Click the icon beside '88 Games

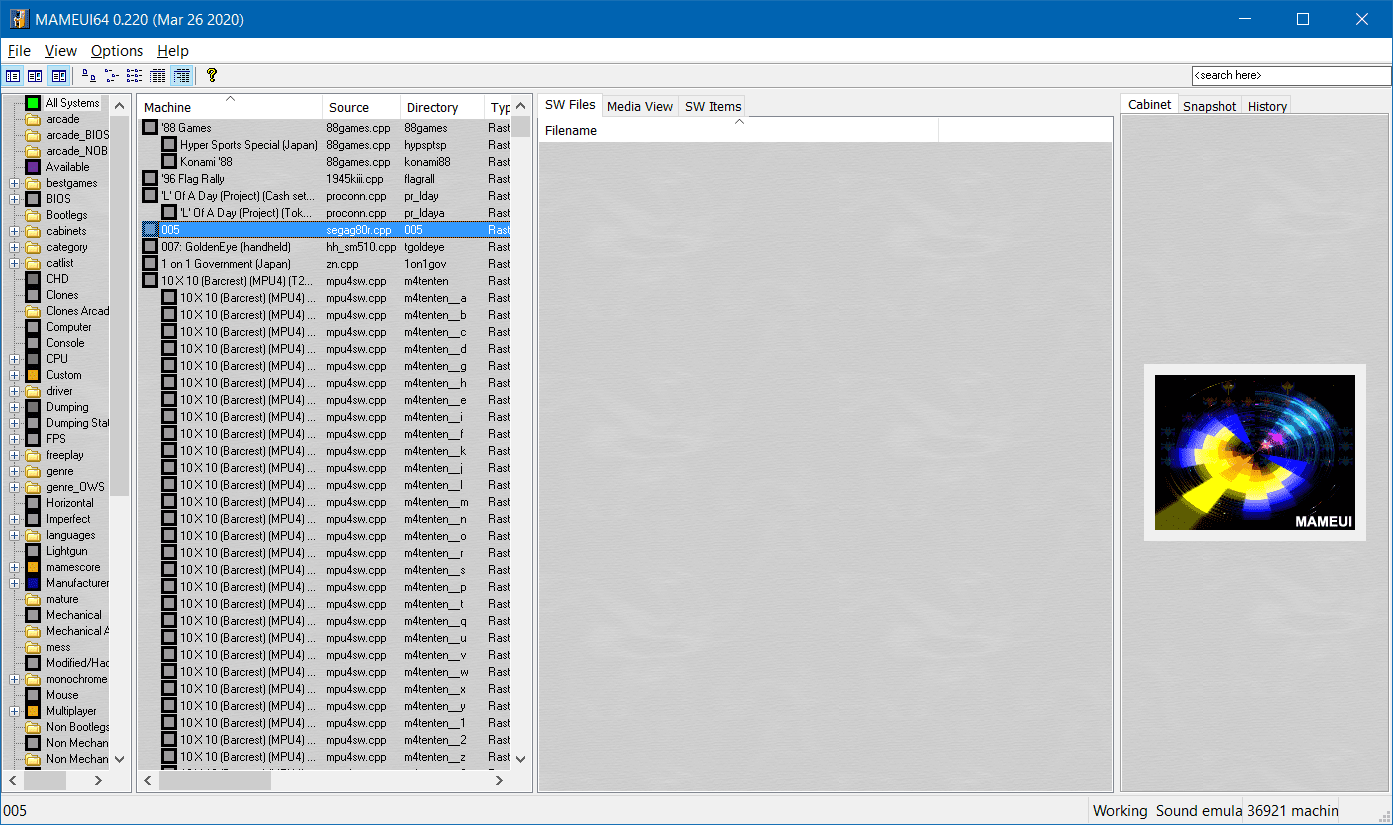coord(150,128)
